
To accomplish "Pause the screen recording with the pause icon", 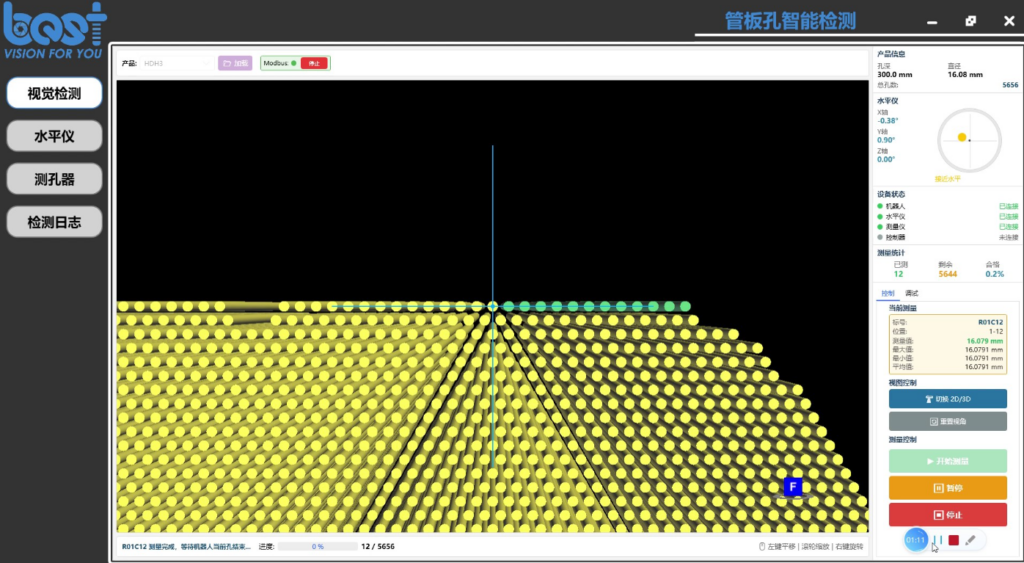I will click(938, 540).
